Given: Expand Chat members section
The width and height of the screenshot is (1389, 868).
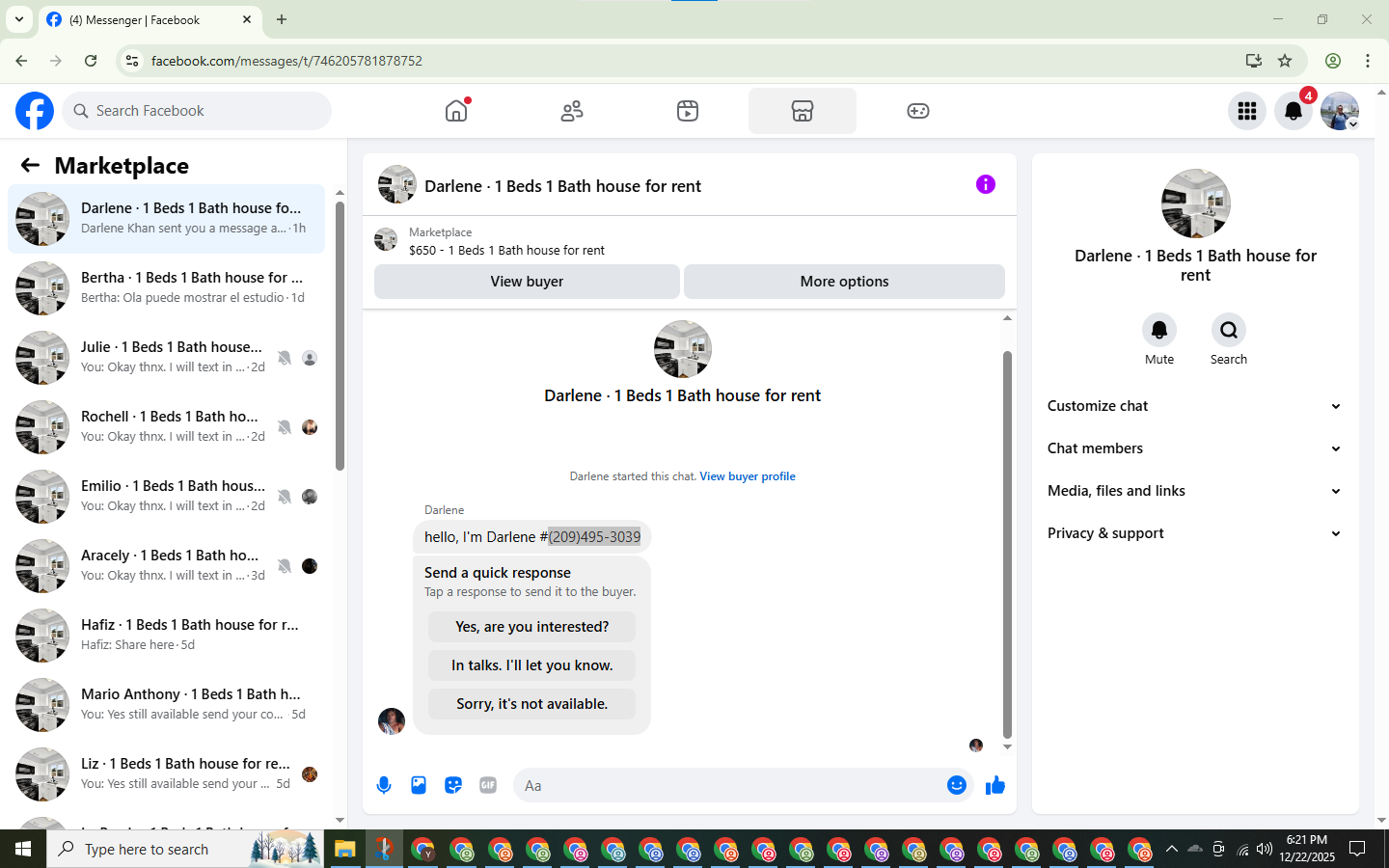Looking at the screenshot, I should pos(1195,448).
